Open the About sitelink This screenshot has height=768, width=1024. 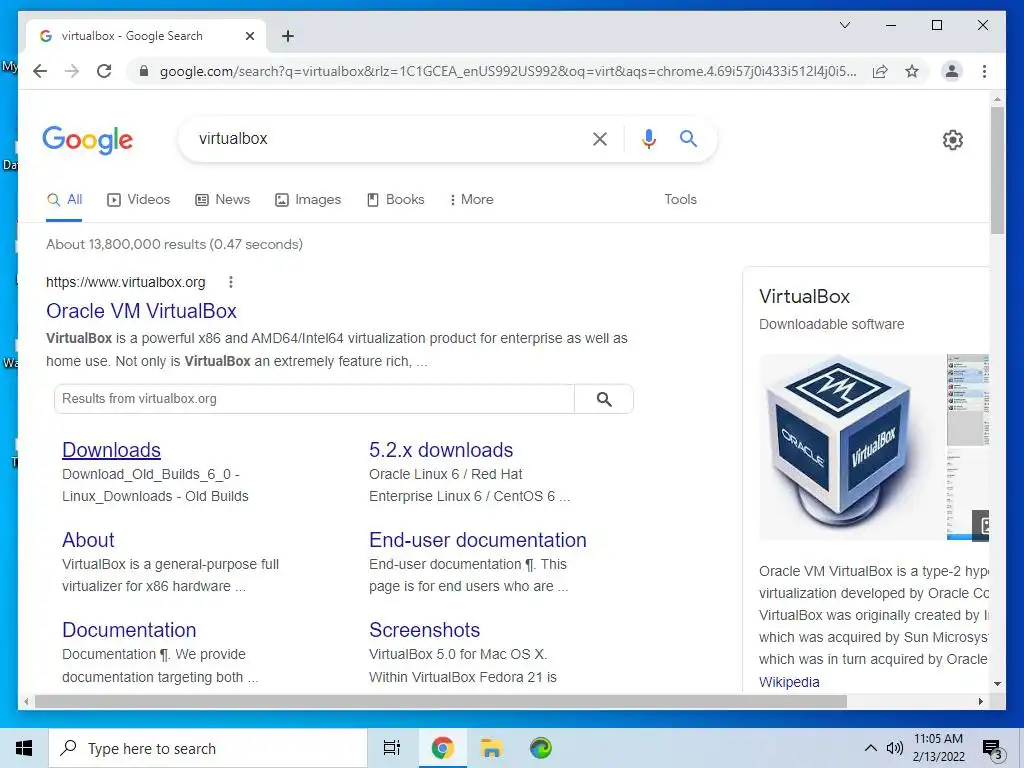[x=88, y=540]
